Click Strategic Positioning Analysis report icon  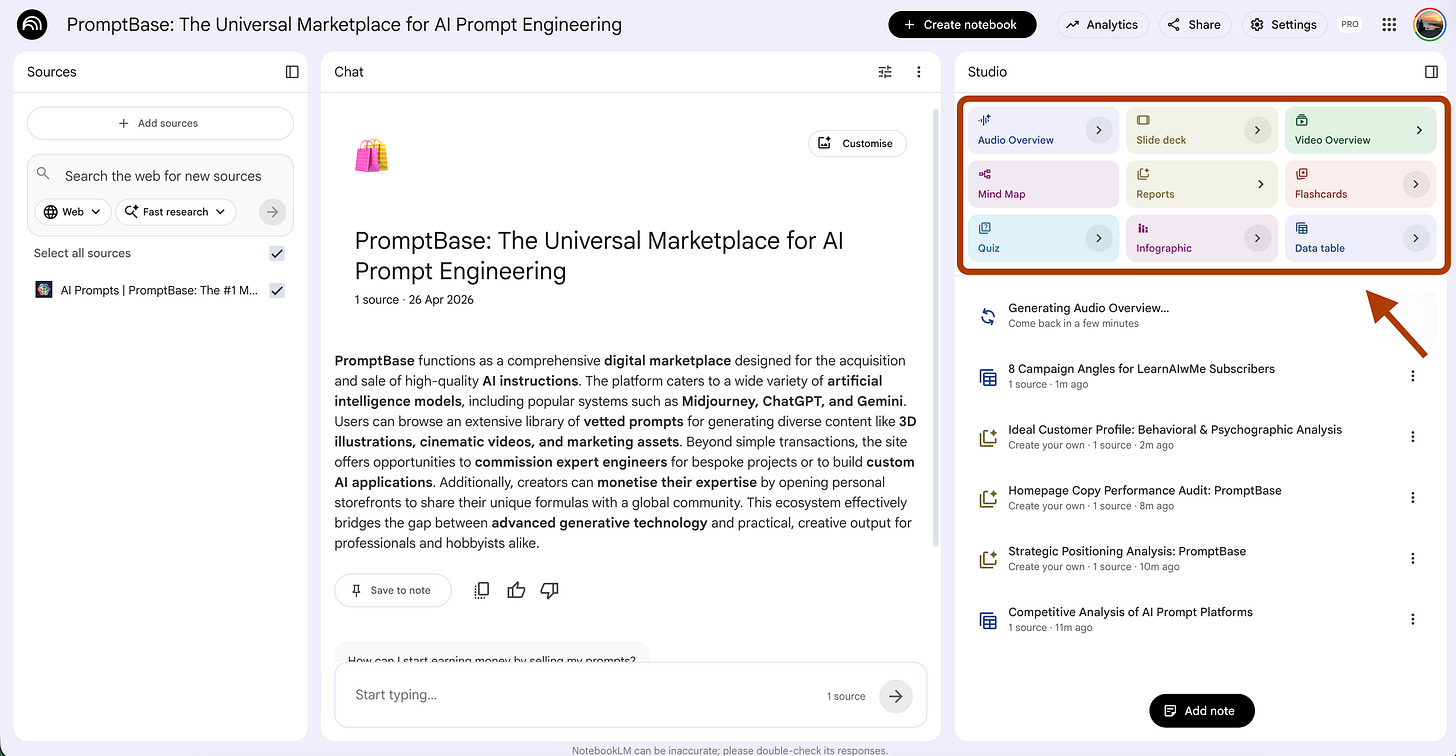[988, 559]
